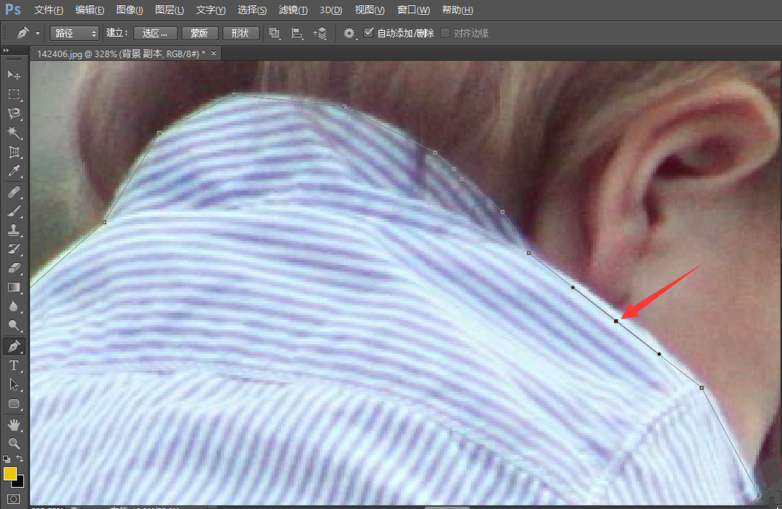This screenshot has width=782, height=509.
Task: Select the Horizontal Type tool
Action: (13, 365)
